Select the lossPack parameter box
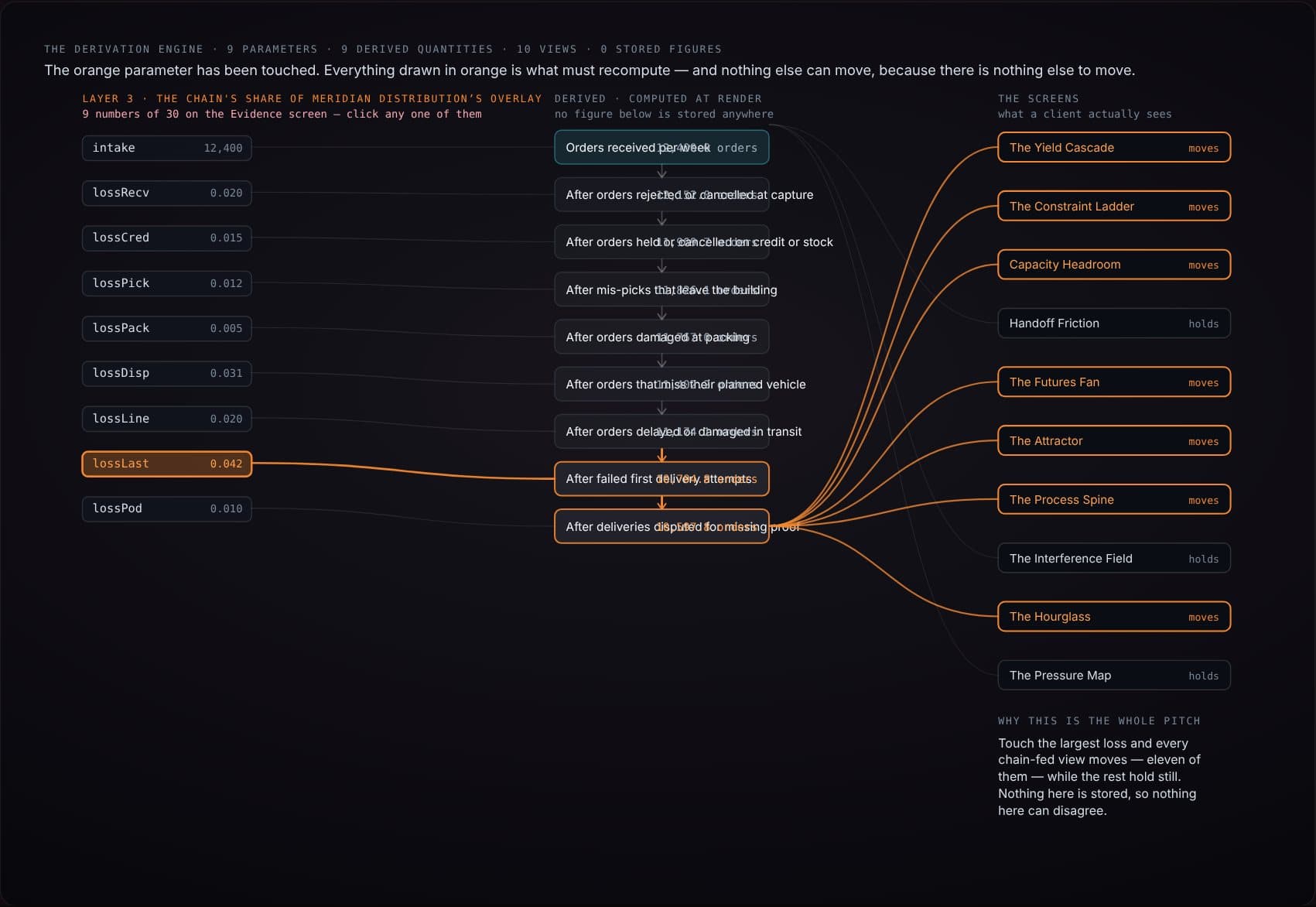The image size is (1316, 907). tap(167, 328)
